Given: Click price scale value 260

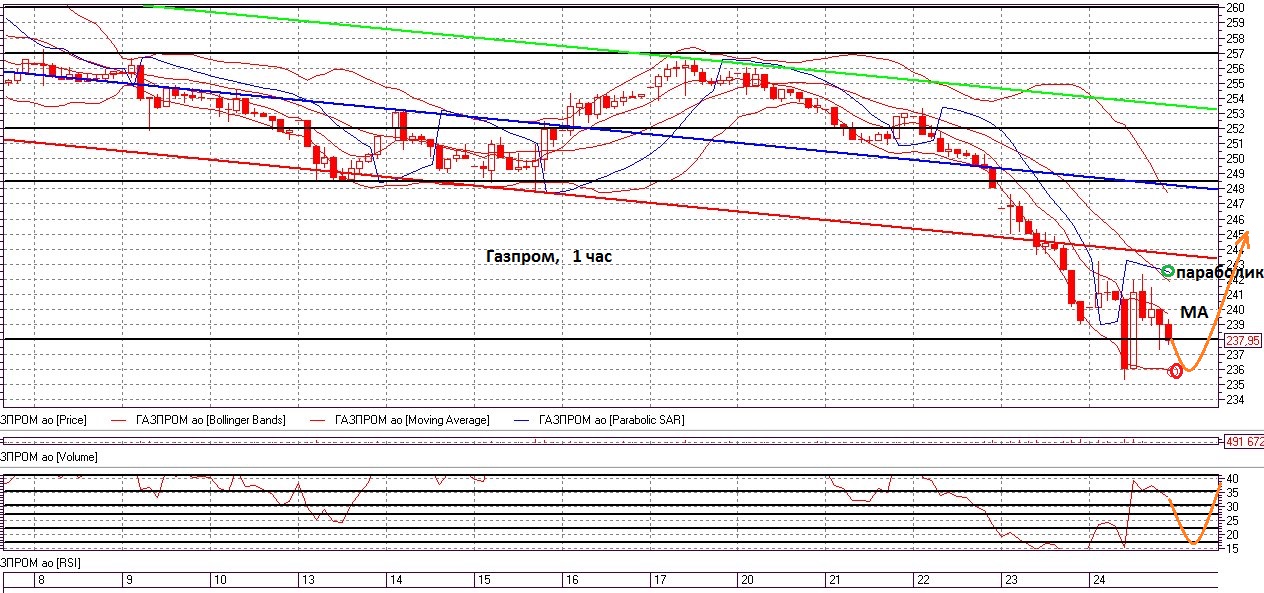Looking at the screenshot, I should (1235, 8).
